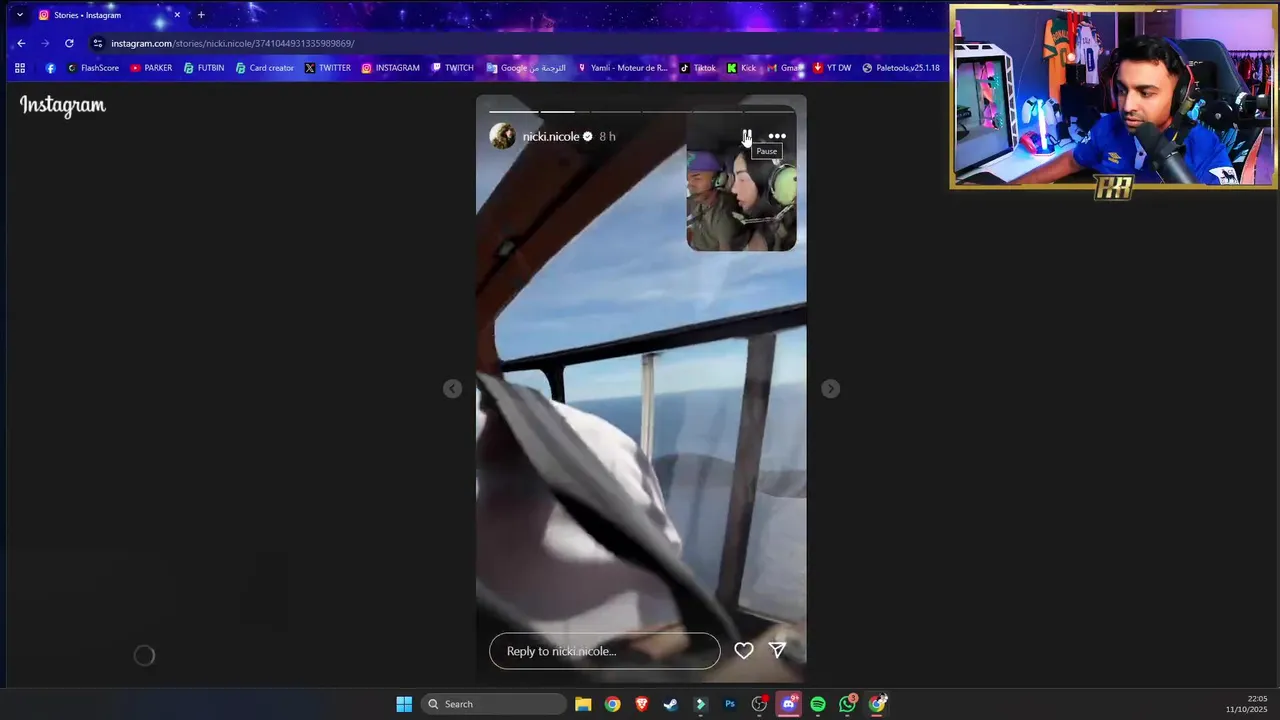Viewport: 1280px width, 720px height.
Task: Pause the Instagram story playback
Action: (747, 136)
